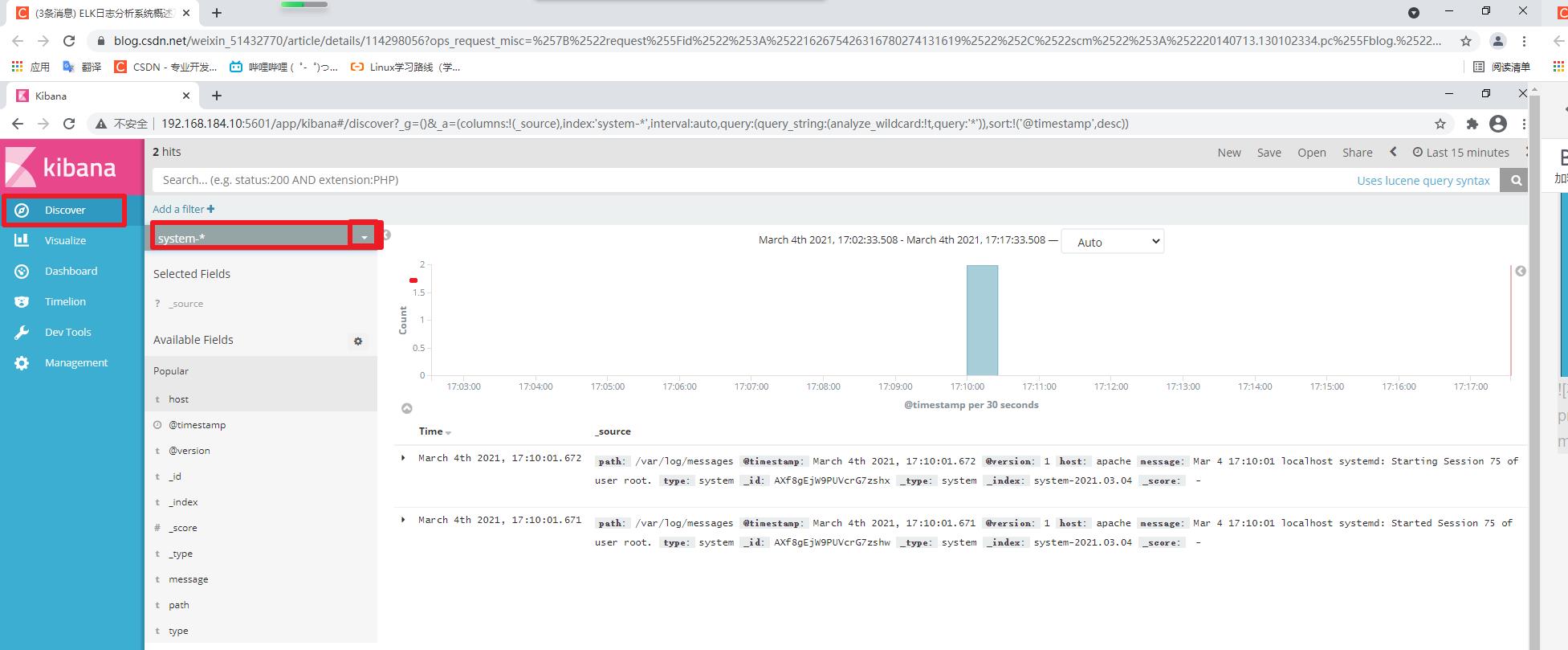Click the Discover compass icon
1568x650 pixels.
[22, 210]
